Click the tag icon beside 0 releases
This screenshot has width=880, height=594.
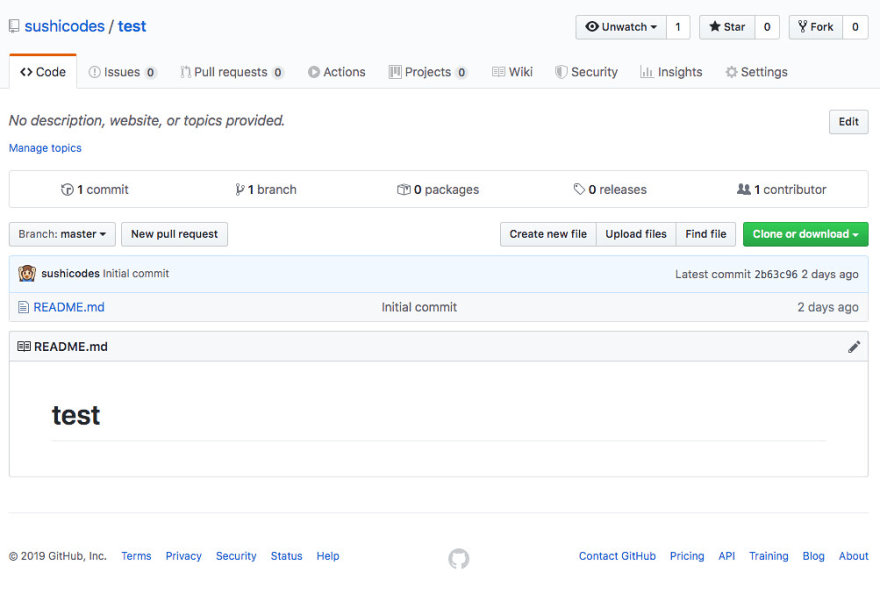(579, 189)
